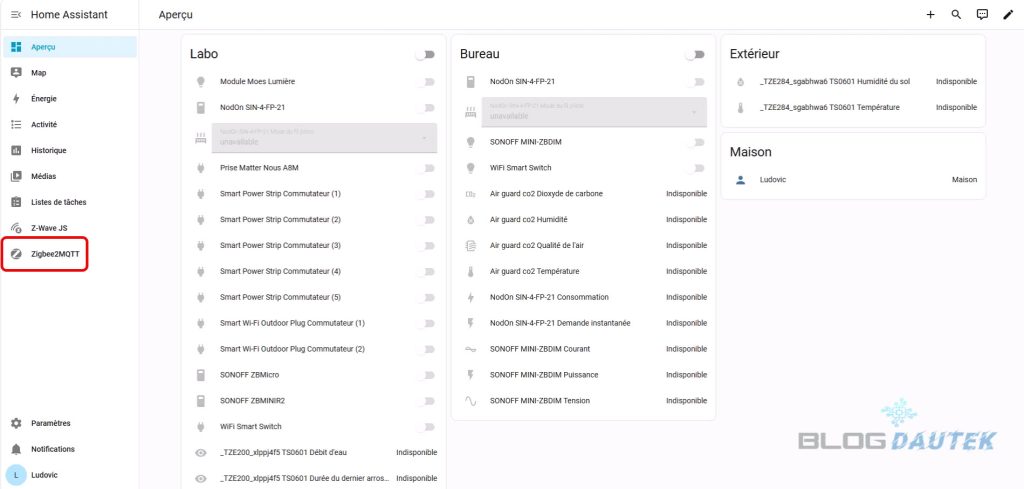This screenshot has height=489, width=1024.
Task: Open Smart Power Strip Commutateur (4) entity
Action: click(x=280, y=271)
